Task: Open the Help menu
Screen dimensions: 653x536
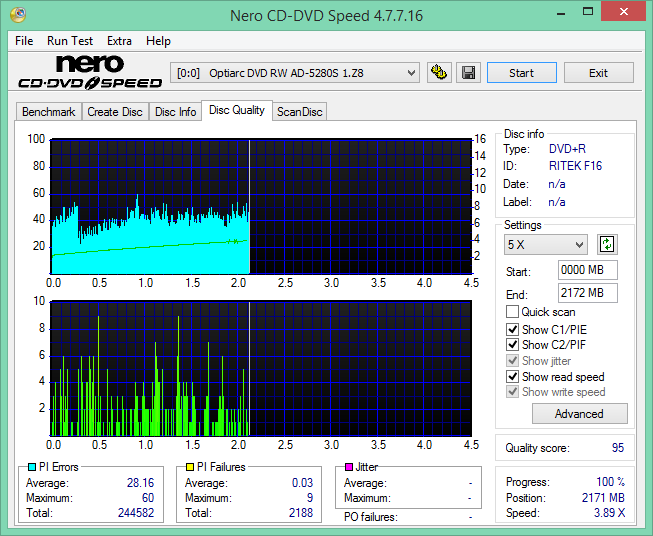Action: (158, 41)
